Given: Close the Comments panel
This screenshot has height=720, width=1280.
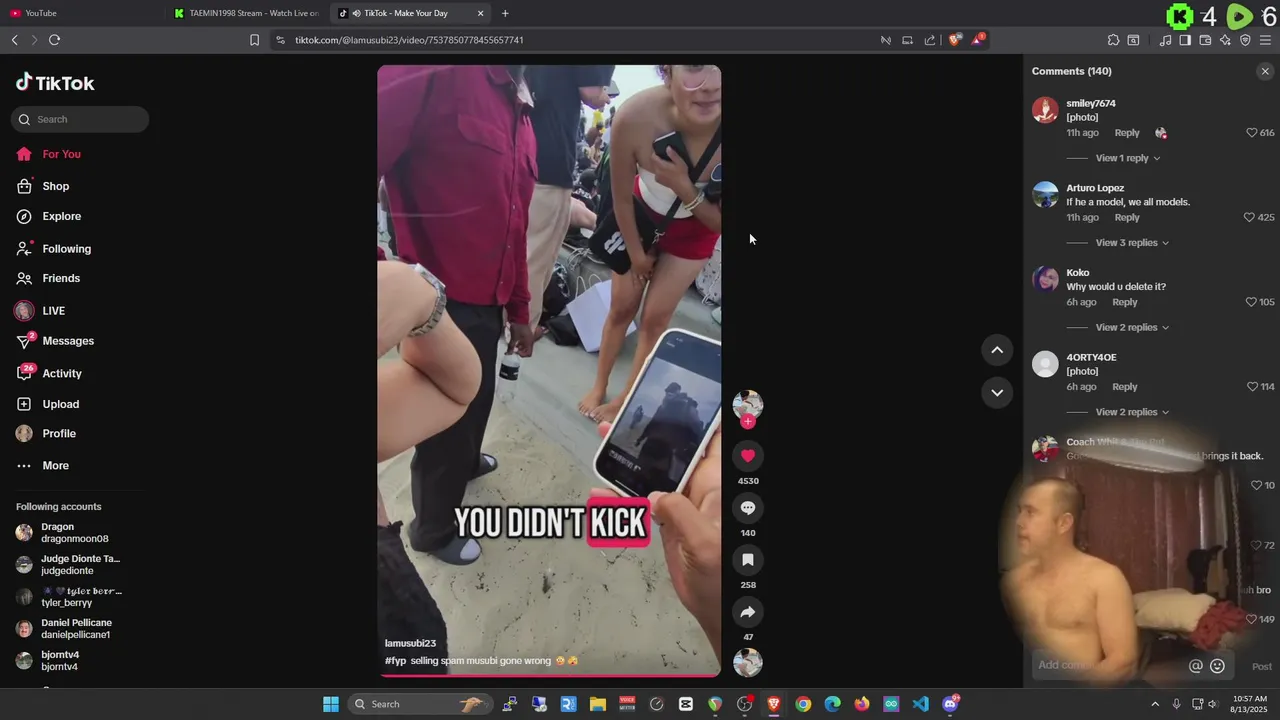Looking at the screenshot, I should (x=1265, y=71).
